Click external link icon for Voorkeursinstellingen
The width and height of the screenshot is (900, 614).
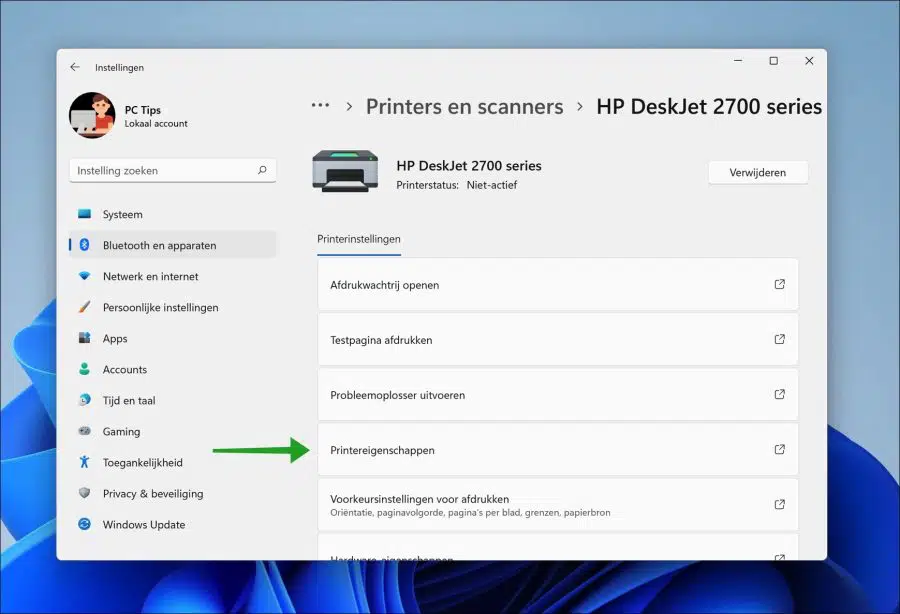pyautogui.click(x=779, y=504)
